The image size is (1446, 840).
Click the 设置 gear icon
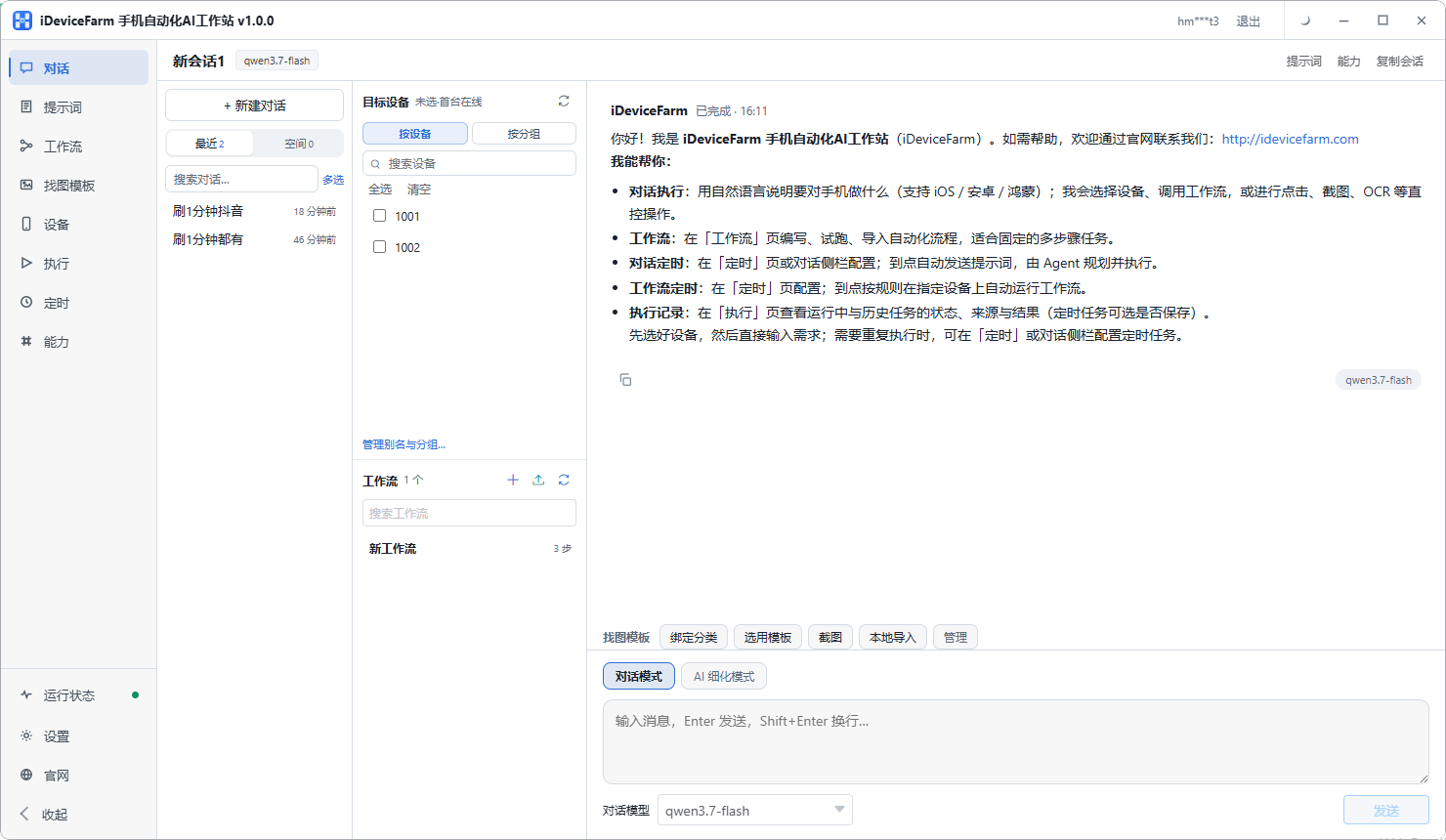coord(26,736)
